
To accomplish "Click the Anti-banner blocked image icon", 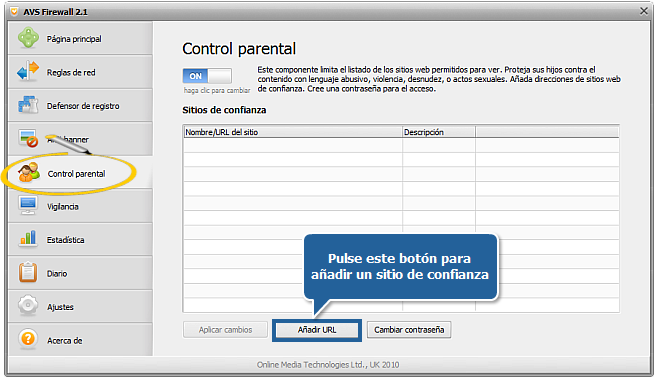I will pos(28,139).
